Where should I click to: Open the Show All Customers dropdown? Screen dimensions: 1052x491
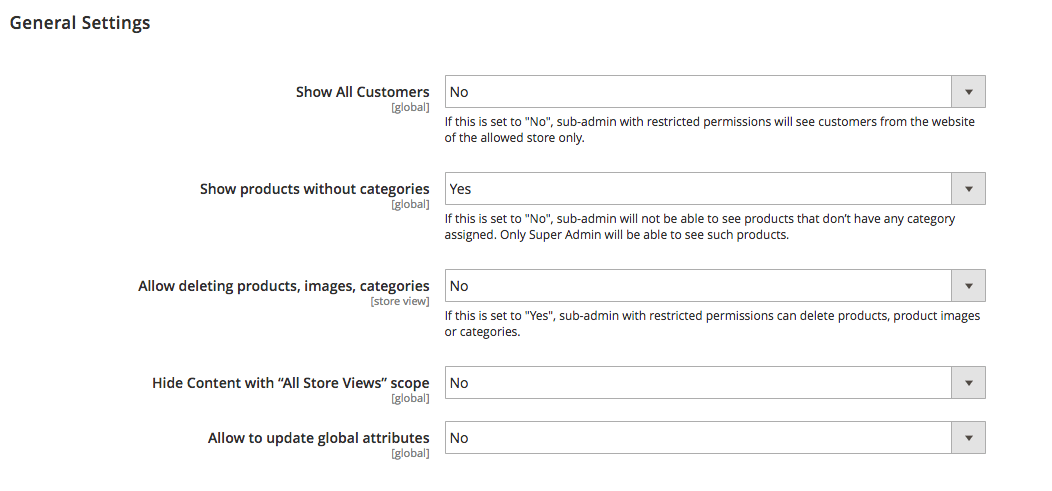(x=715, y=91)
